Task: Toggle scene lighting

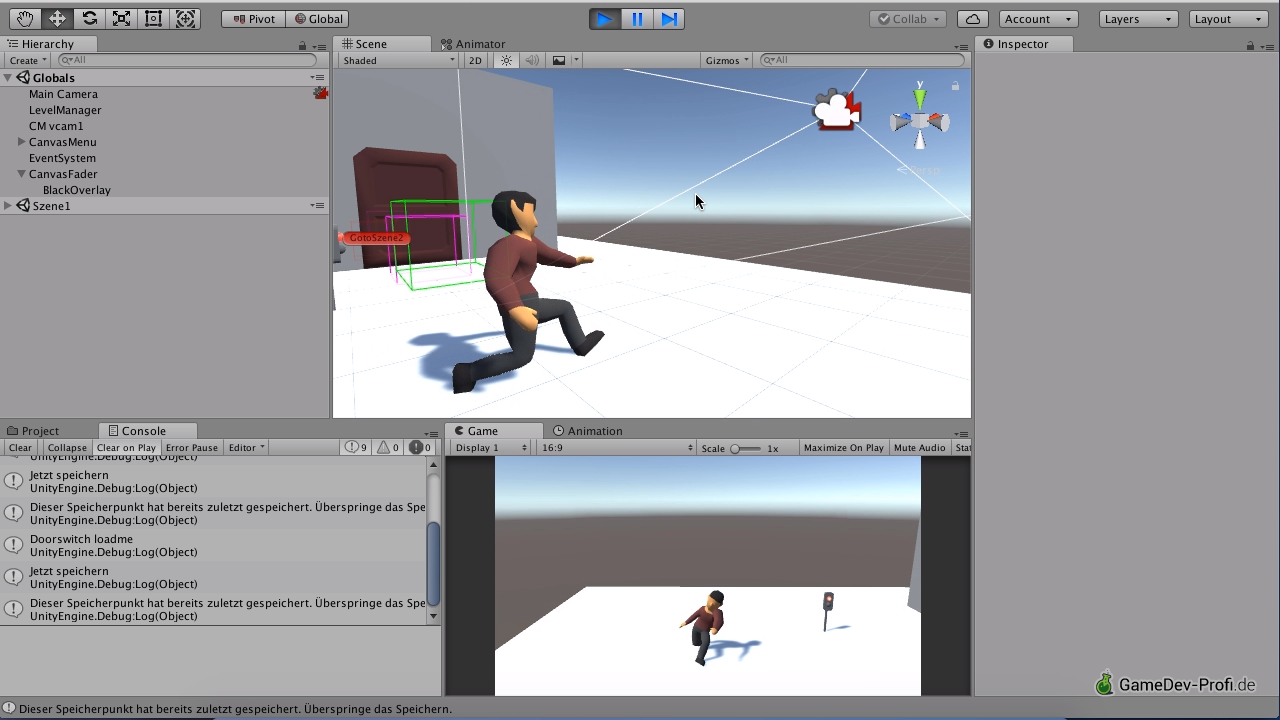Action: (506, 60)
